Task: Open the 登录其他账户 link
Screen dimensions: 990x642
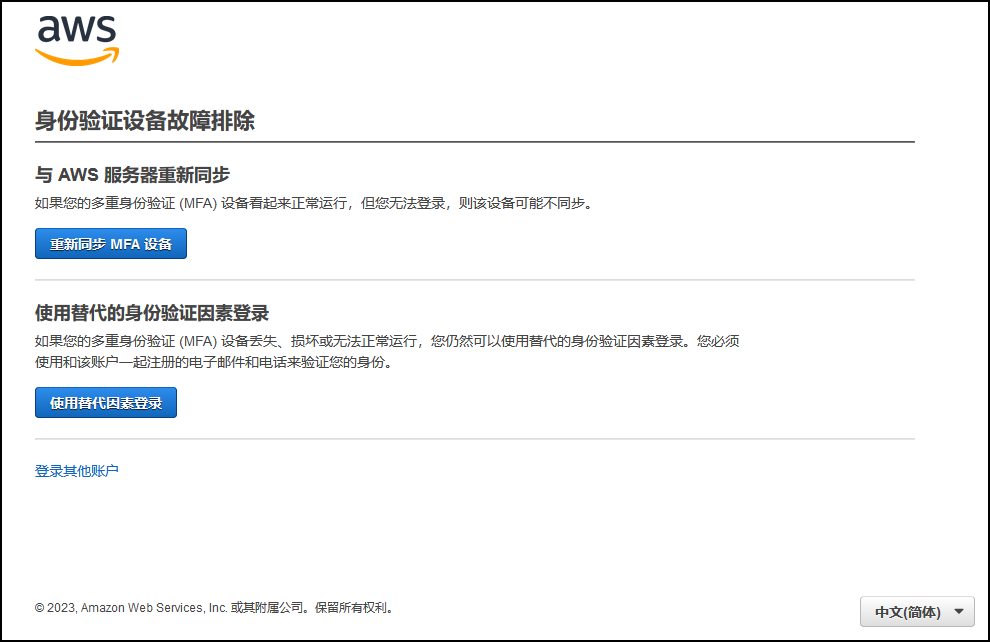Action: click(76, 471)
